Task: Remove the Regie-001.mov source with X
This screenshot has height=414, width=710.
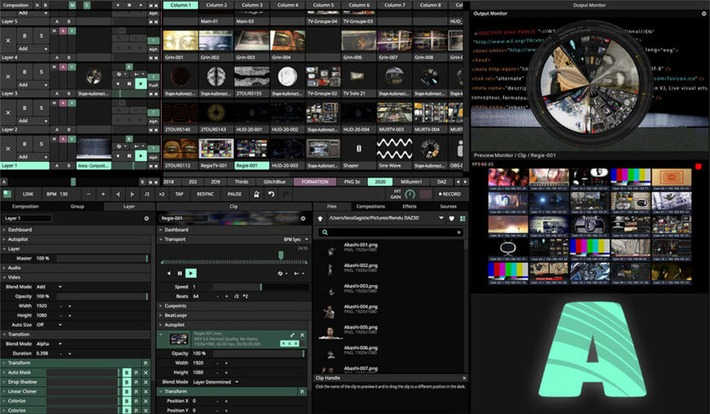Action: coord(302,335)
